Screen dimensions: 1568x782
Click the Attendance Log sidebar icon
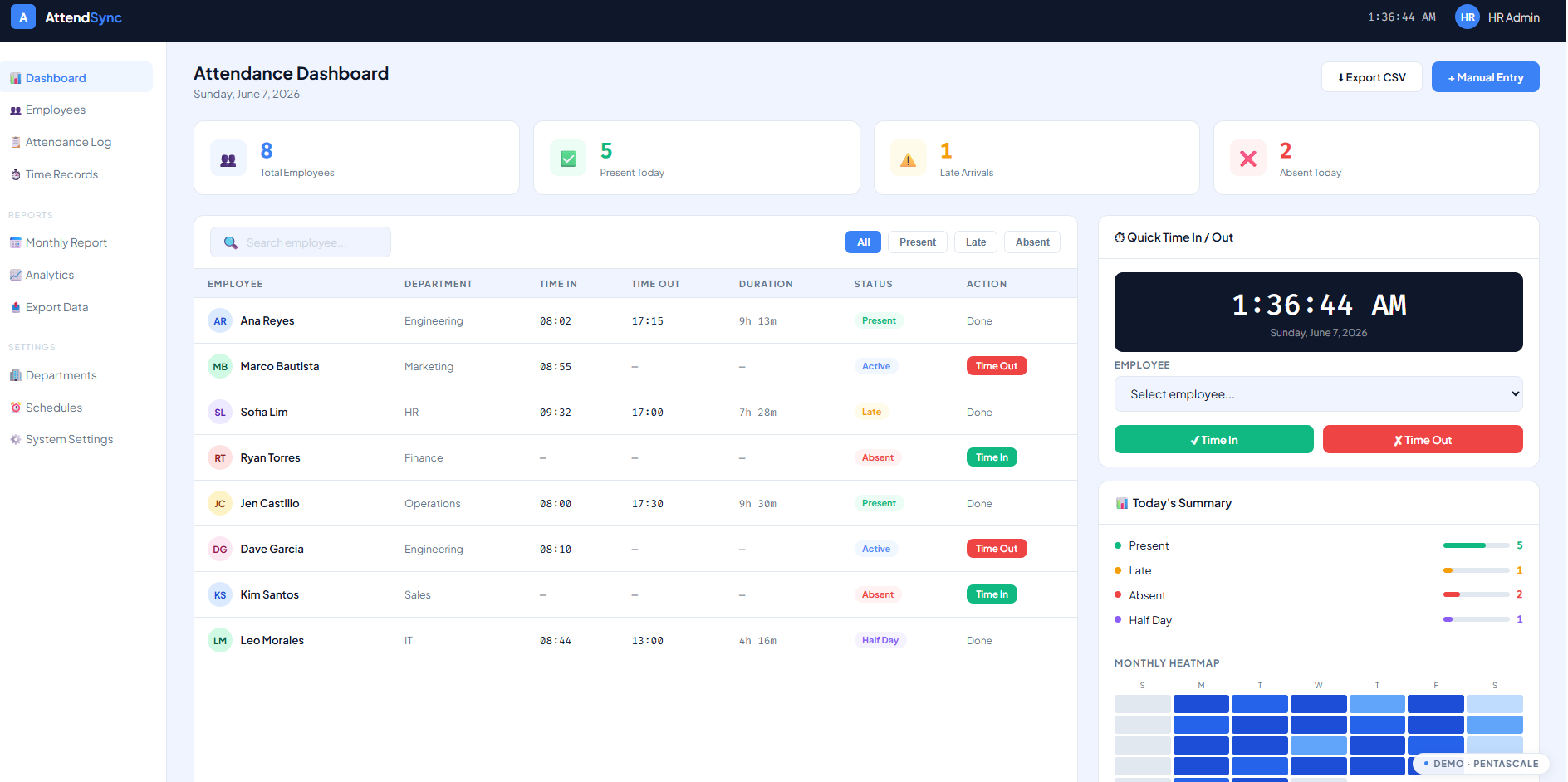tap(16, 142)
